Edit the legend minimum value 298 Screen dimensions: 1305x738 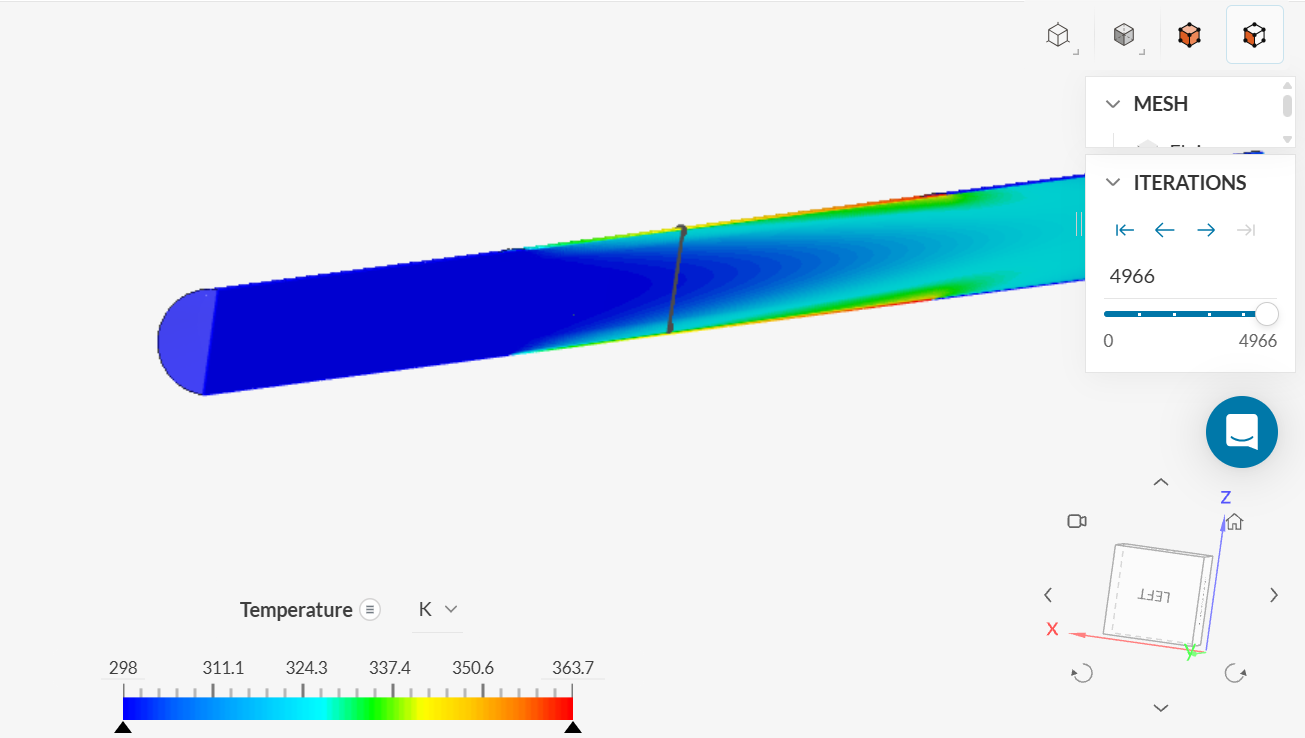tap(123, 668)
